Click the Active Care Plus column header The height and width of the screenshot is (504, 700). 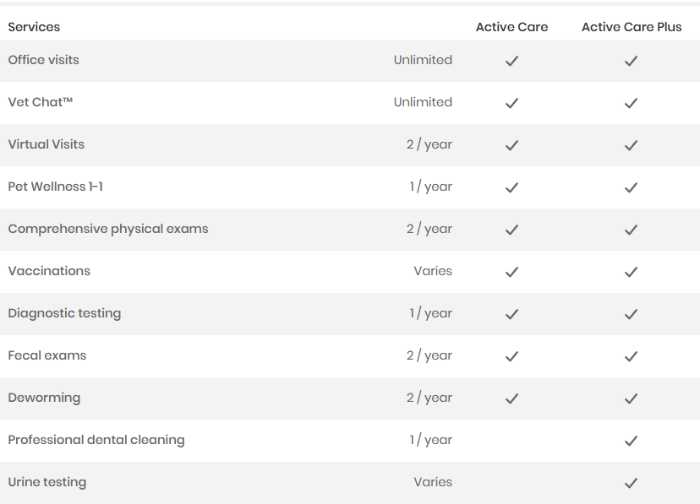tap(631, 27)
